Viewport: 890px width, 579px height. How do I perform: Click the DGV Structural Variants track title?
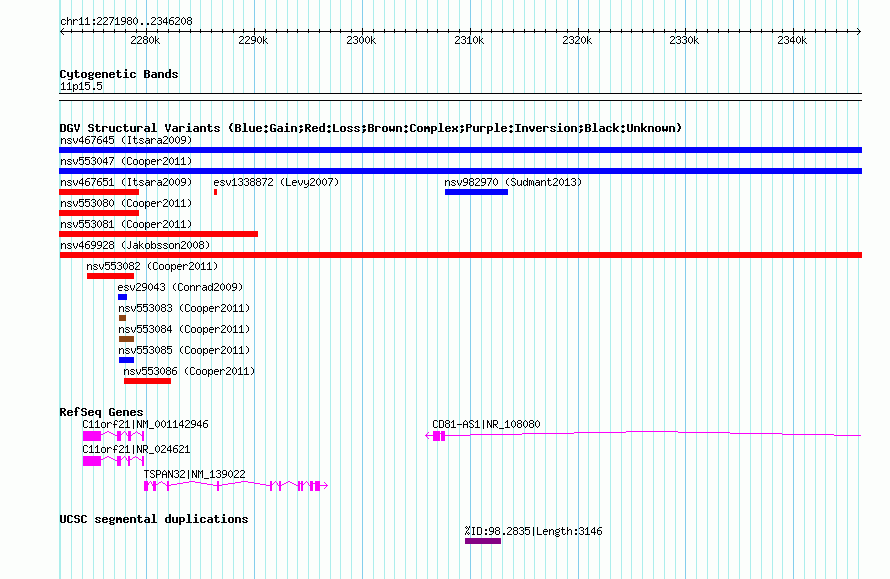371,128
